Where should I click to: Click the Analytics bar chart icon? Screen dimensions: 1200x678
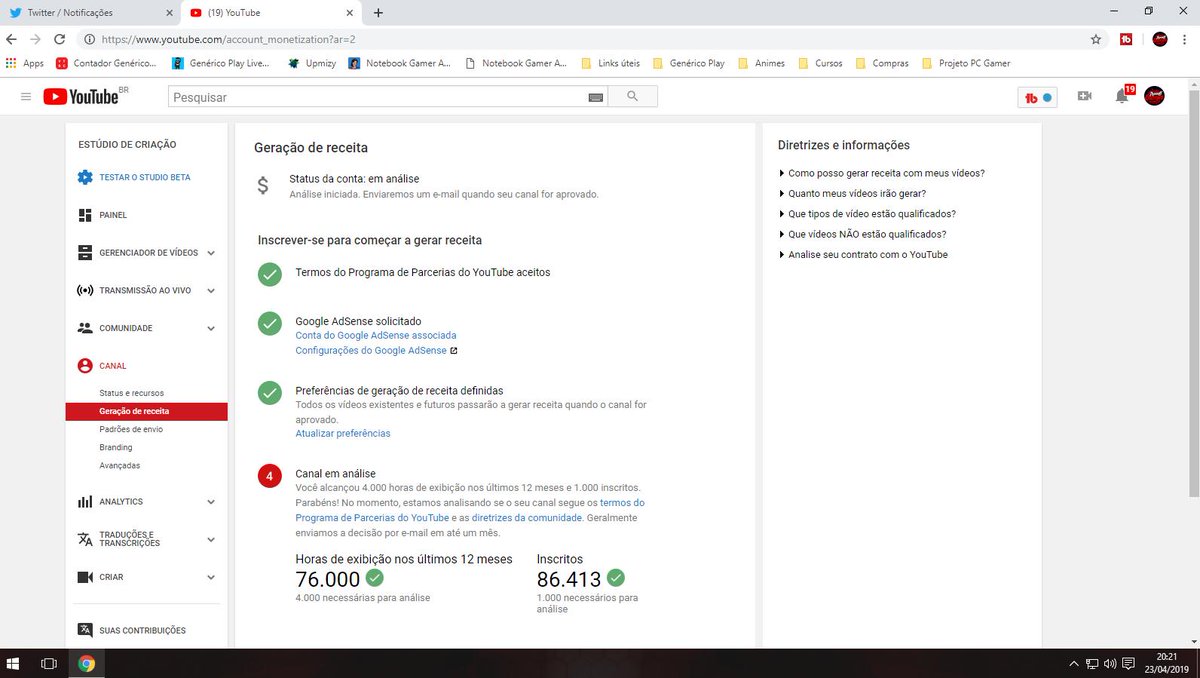tap(85, 501)
